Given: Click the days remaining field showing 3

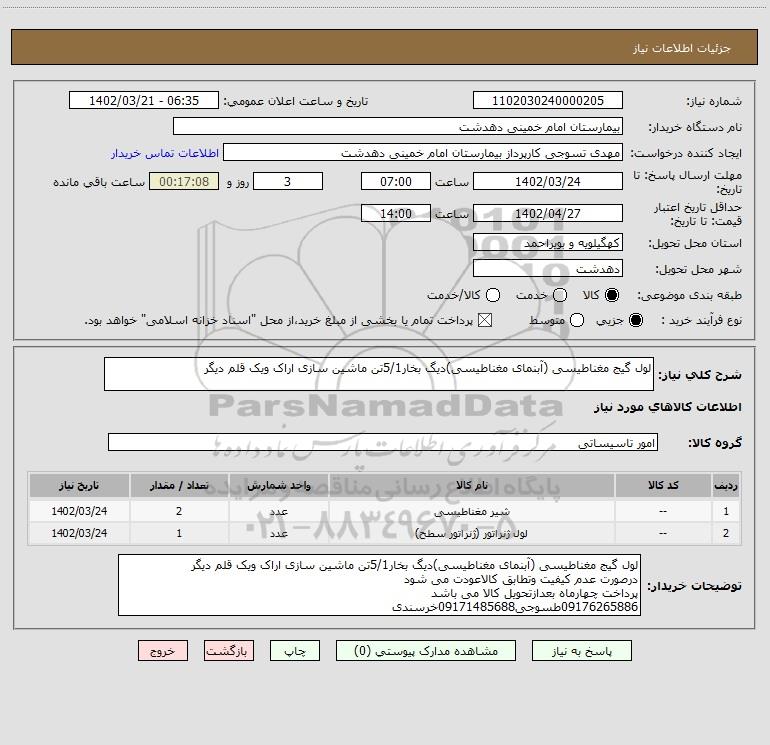Looking at the screenshot, I should (288, 181).
